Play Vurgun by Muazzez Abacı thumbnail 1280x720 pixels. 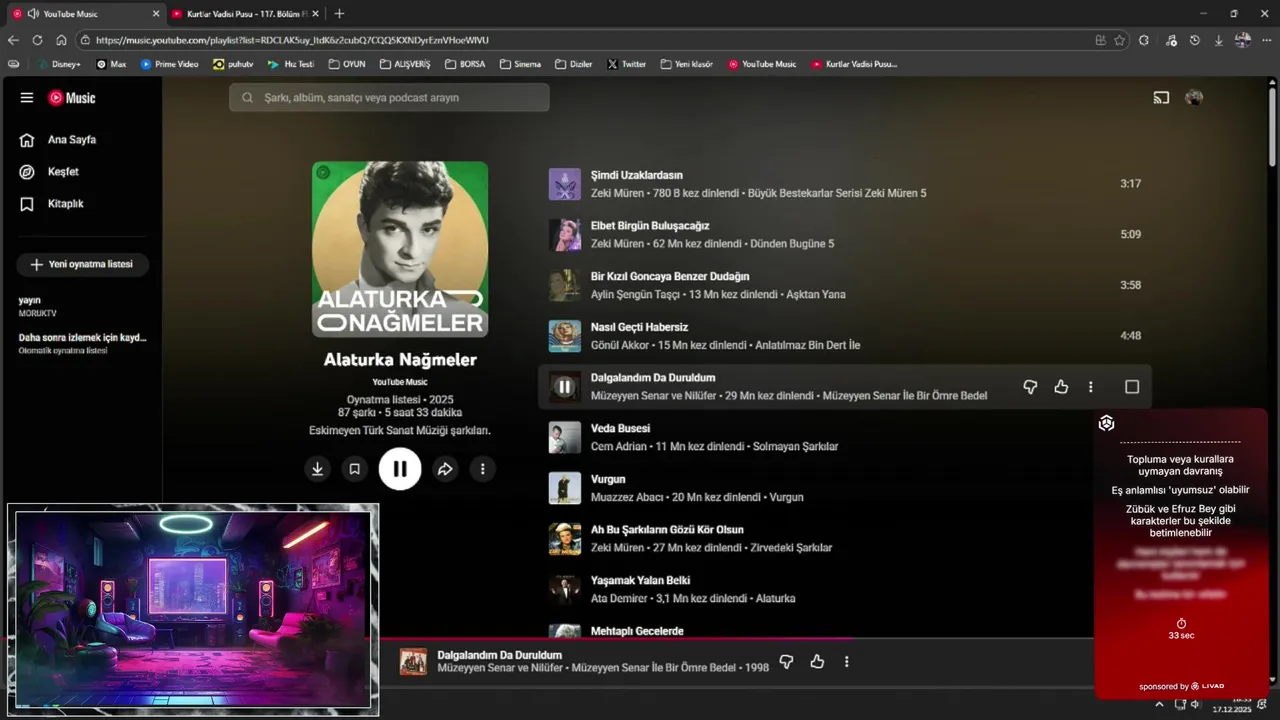[565, 488]
